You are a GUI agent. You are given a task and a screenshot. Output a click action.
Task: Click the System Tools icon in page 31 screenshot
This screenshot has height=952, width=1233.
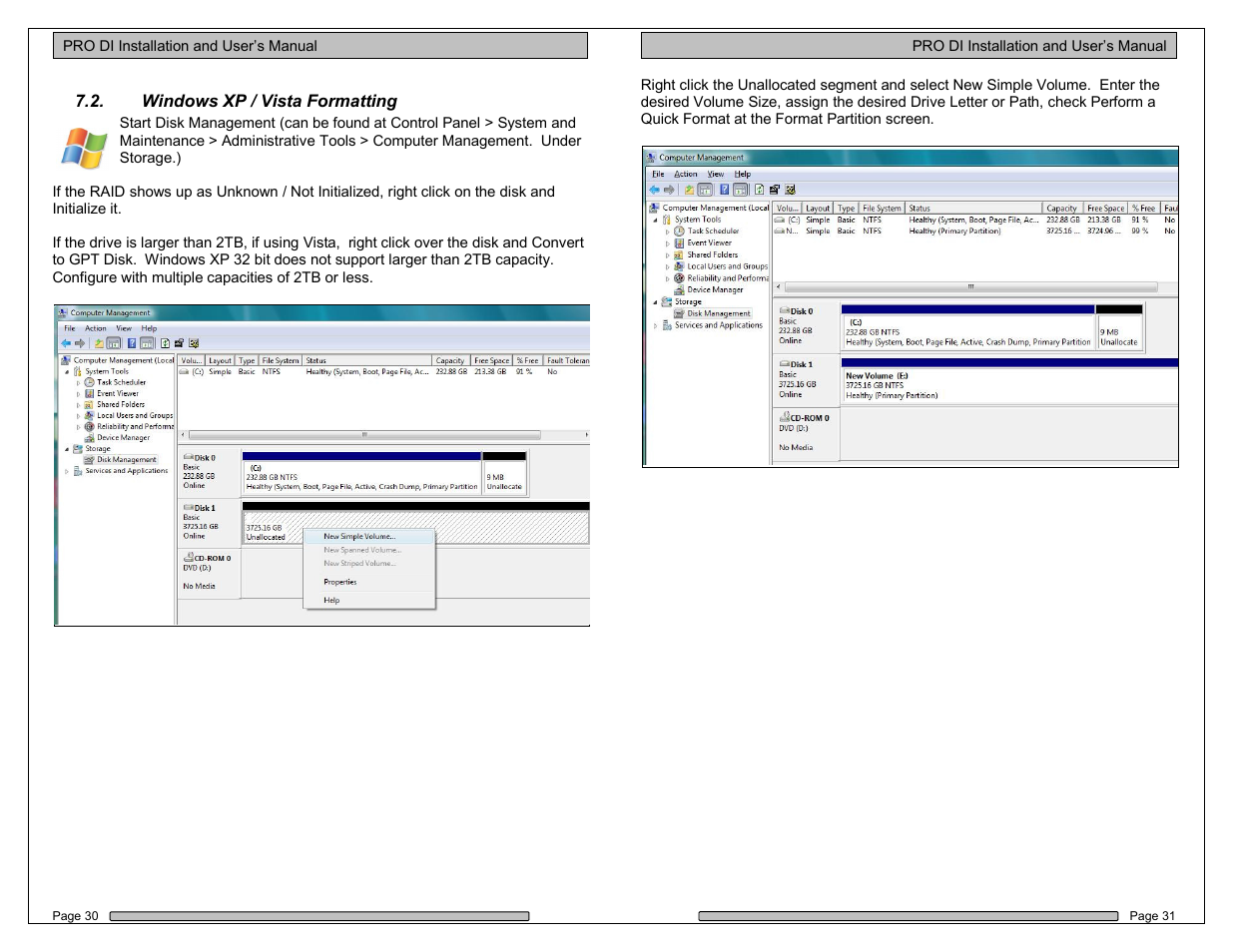click(667, 220)
